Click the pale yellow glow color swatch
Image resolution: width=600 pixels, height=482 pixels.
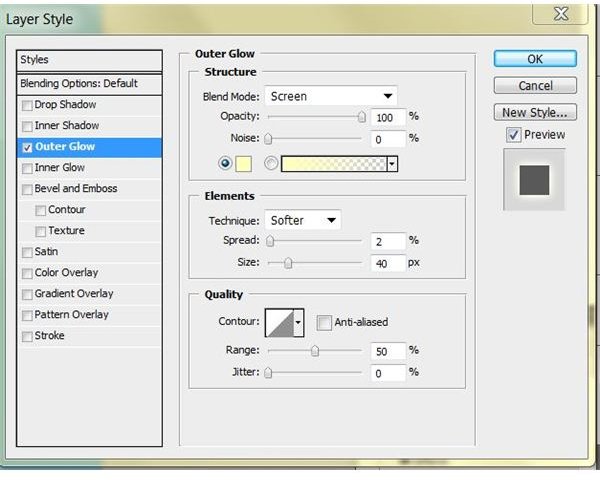tap(243, 164)
